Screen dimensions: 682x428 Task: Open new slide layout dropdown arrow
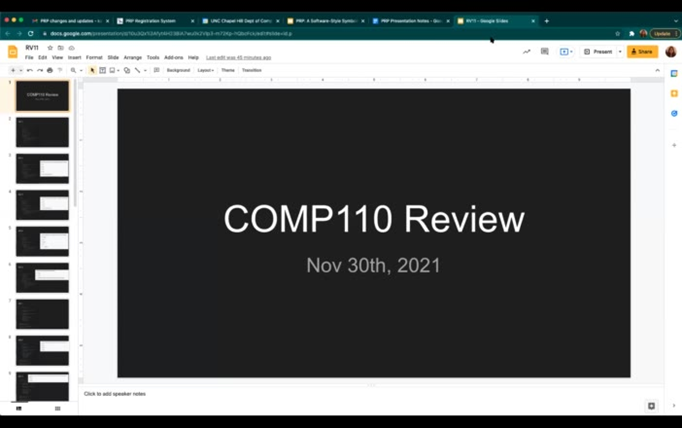click(x=20, y=70)
